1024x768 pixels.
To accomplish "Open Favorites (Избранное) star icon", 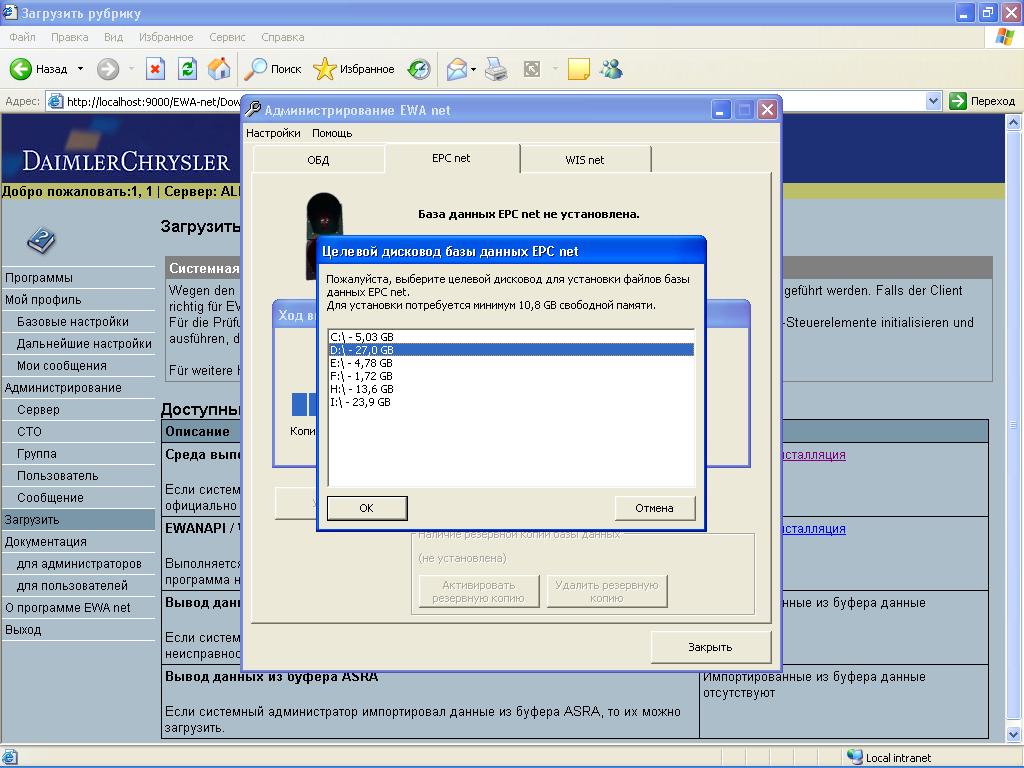I will (x=325, y=69).
